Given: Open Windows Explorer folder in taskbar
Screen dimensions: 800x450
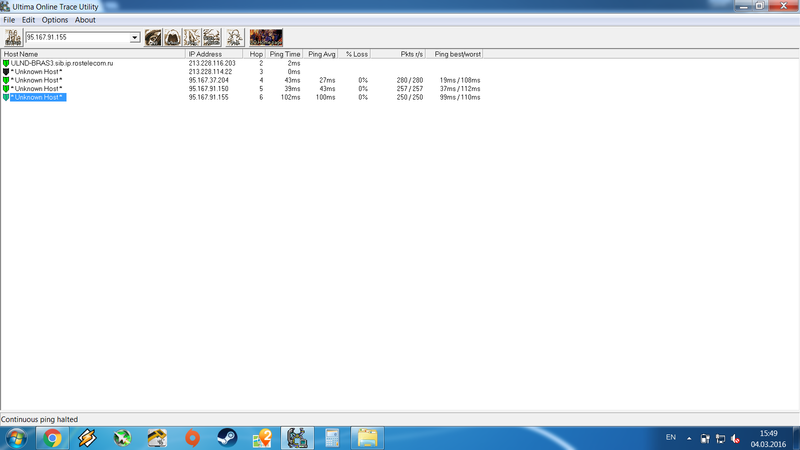Looking at the screenshot, I should [x=367, y=438].
